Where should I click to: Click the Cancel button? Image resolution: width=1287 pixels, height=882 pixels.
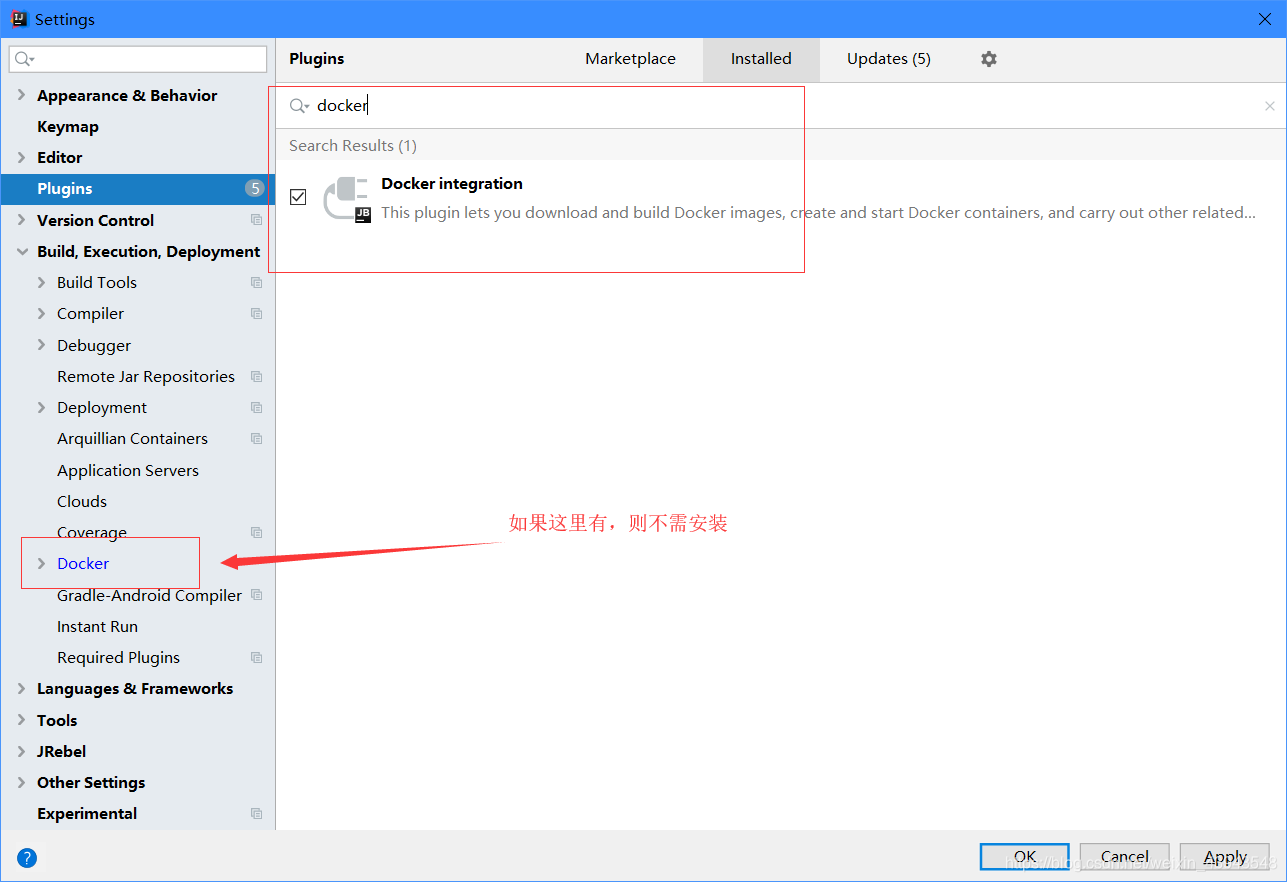1125,857
